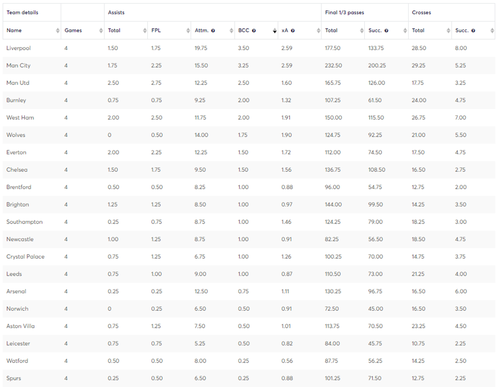Click Brentford's final third total 96.00
Viewport: 500px width, 387px height.
[332, 187]
